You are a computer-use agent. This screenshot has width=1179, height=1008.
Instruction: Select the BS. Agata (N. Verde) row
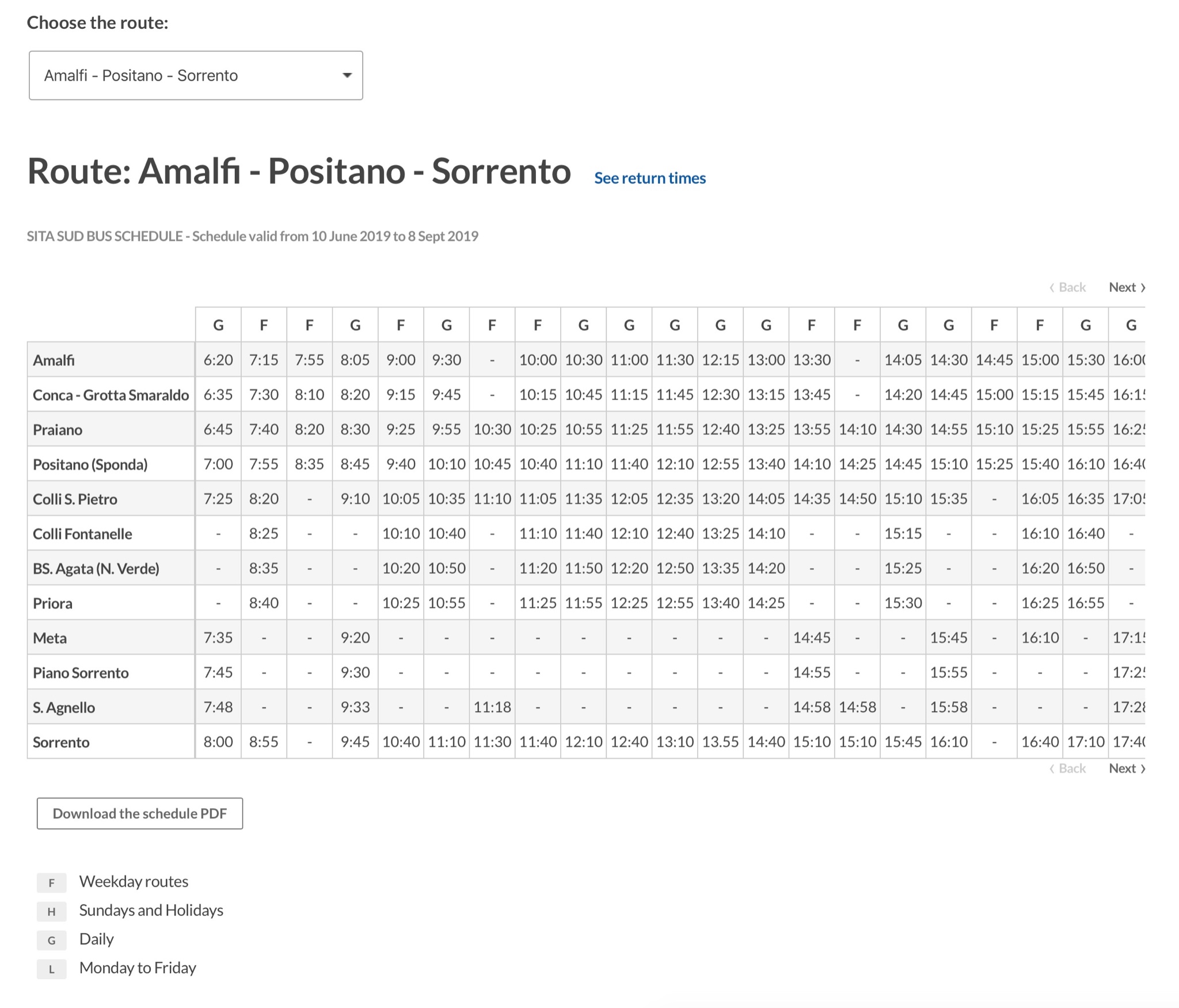[111, 568]
